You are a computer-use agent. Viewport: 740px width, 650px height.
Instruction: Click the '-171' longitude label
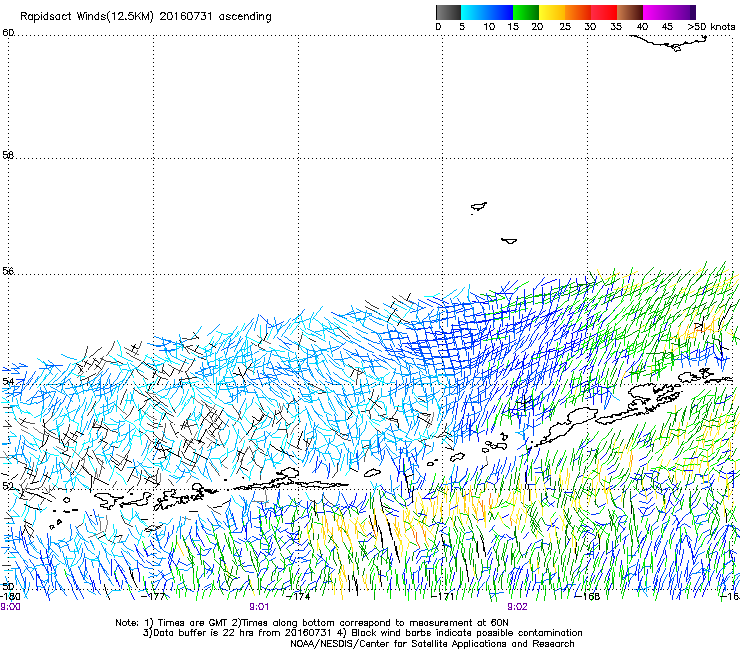click(443, 596)
